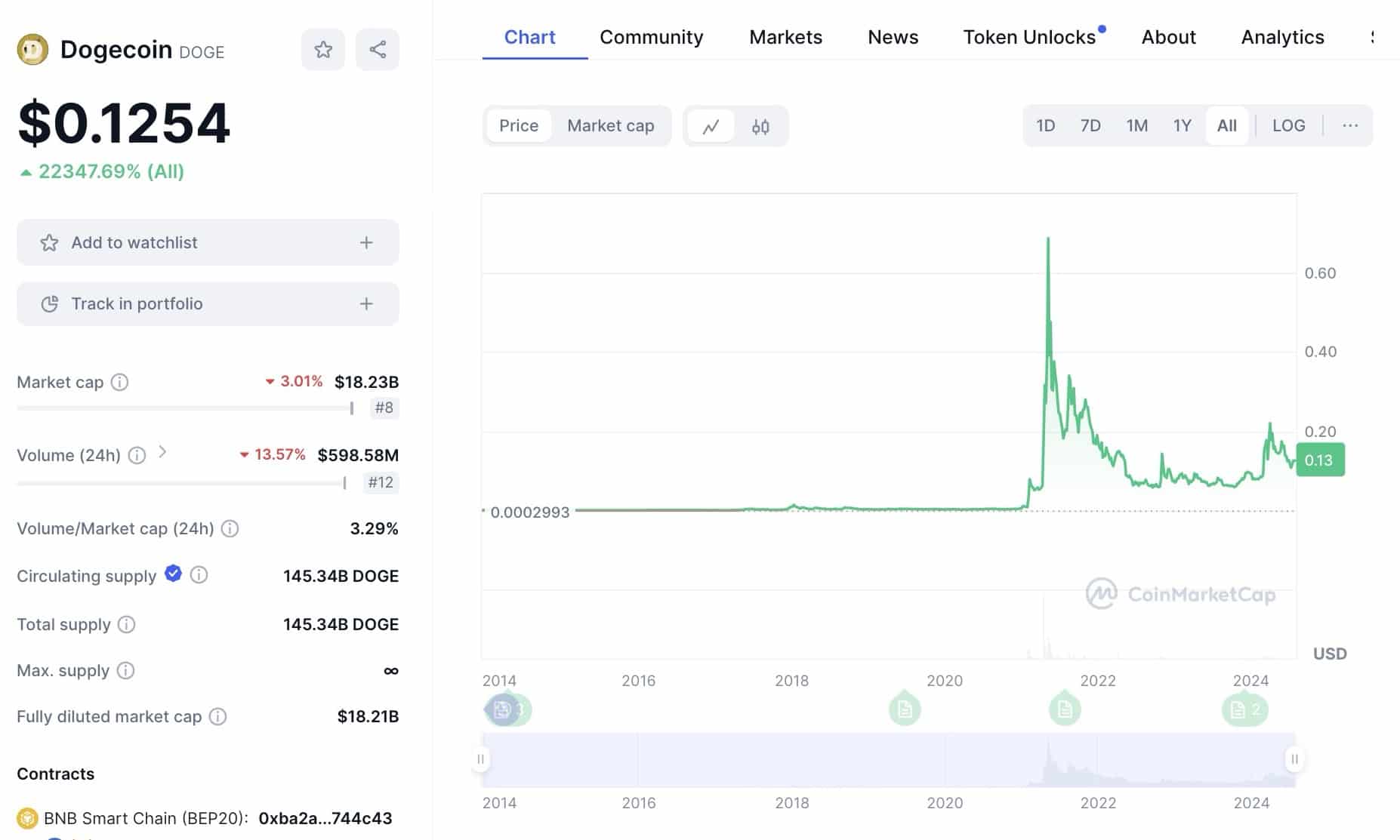
Task: Open the Token Unlocks tab
Action: (1029, 37)
